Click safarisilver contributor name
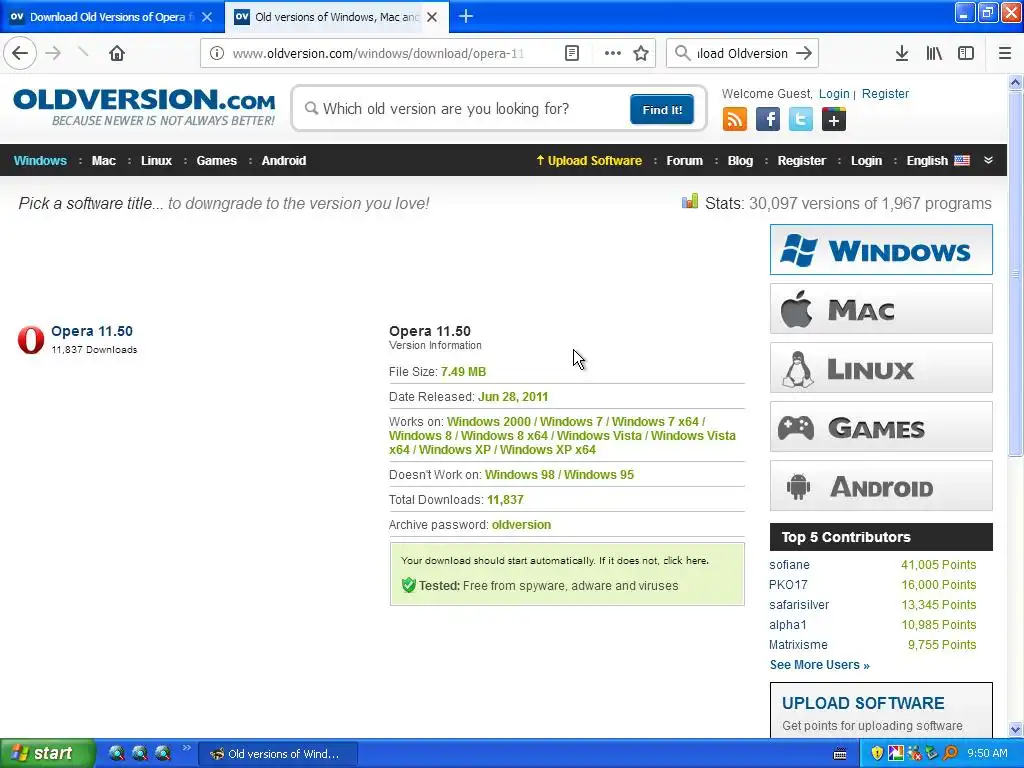The width and height of the screenshot is (1024, 768). point(799,605)
